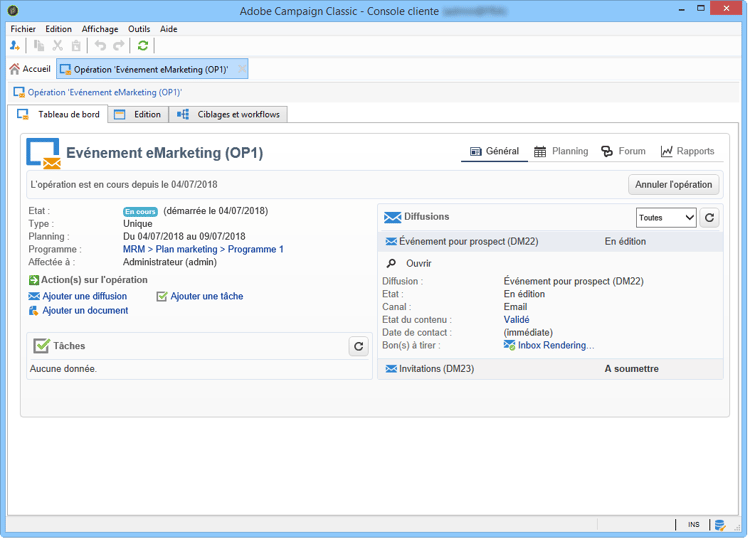This screenshot has width=750, height=544.
Task: Select the Planning view tab
Action: tap(561, 152)
